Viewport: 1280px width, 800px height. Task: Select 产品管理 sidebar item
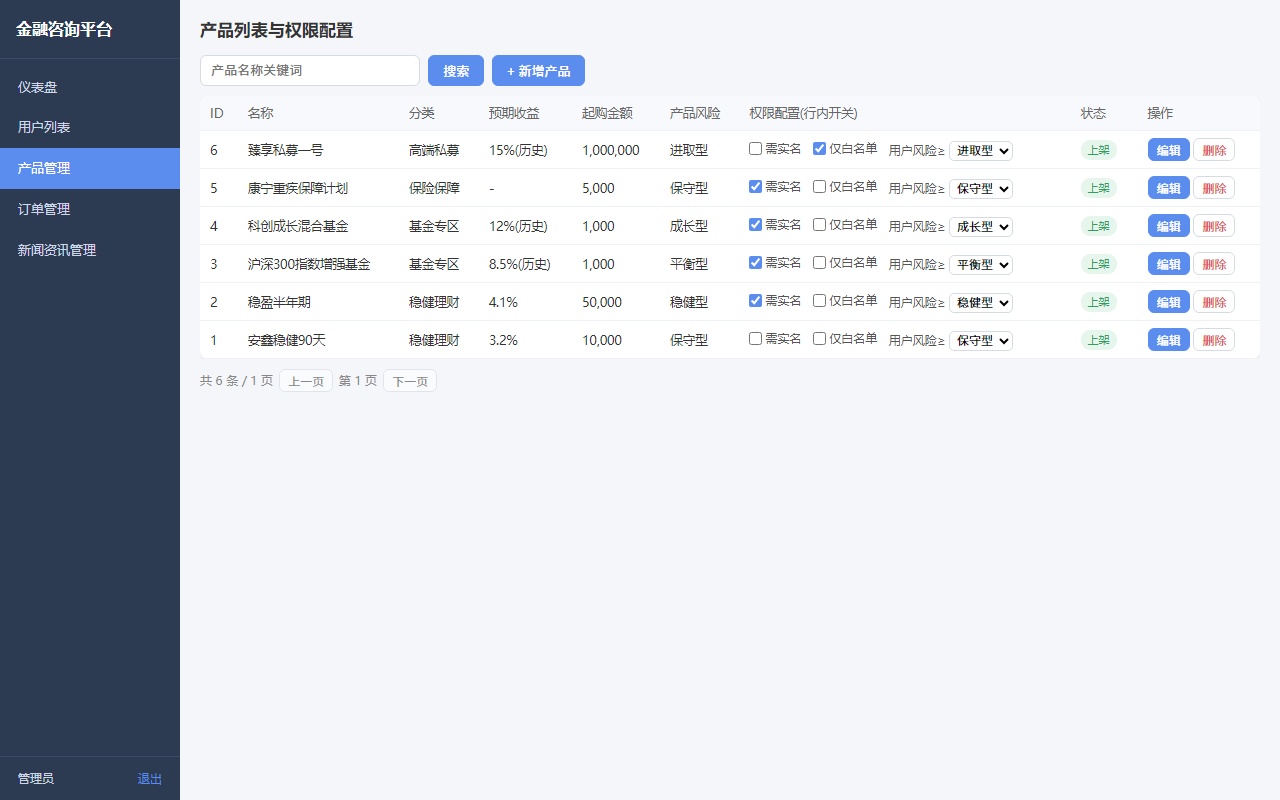click(90, 169)
